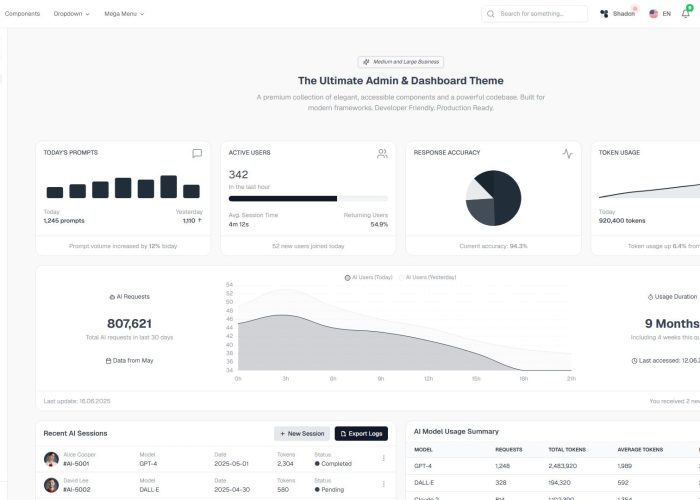Click the 2,483,920 total tokens cell

point(562,466)
